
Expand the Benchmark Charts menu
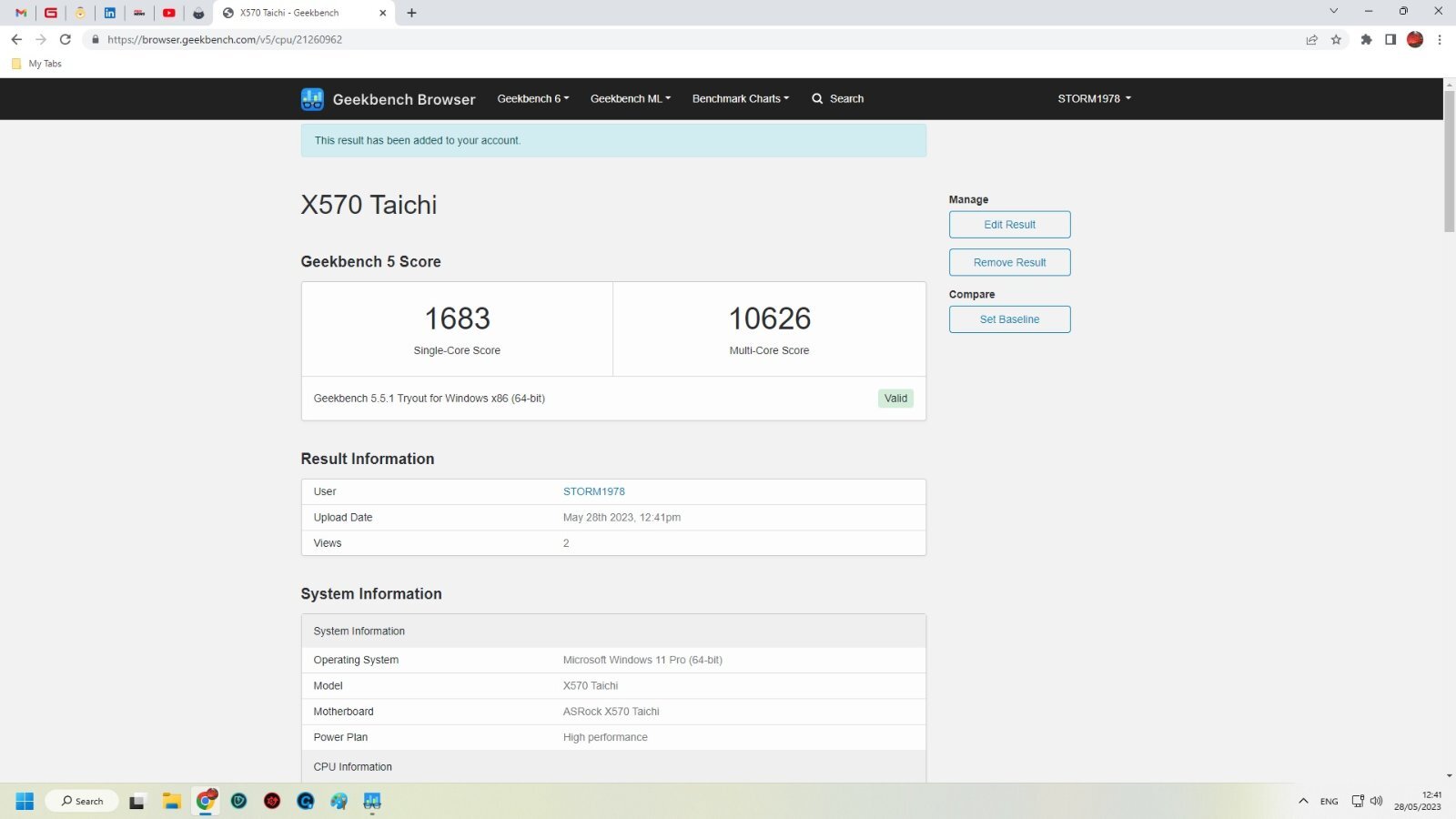coord(741,98)
